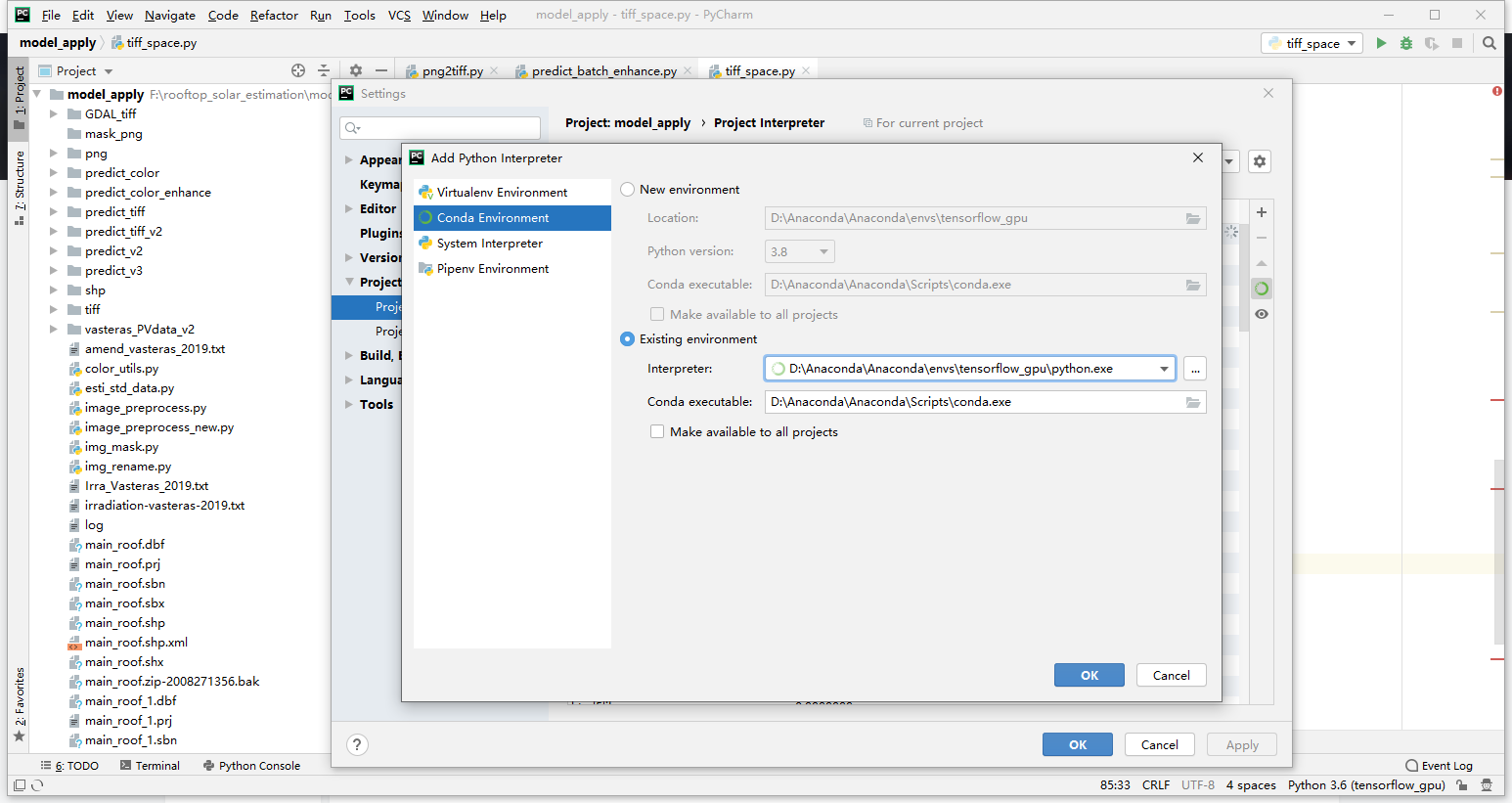Open the VCS menu
1512x803 pixels.
click(x=398, y=15)
